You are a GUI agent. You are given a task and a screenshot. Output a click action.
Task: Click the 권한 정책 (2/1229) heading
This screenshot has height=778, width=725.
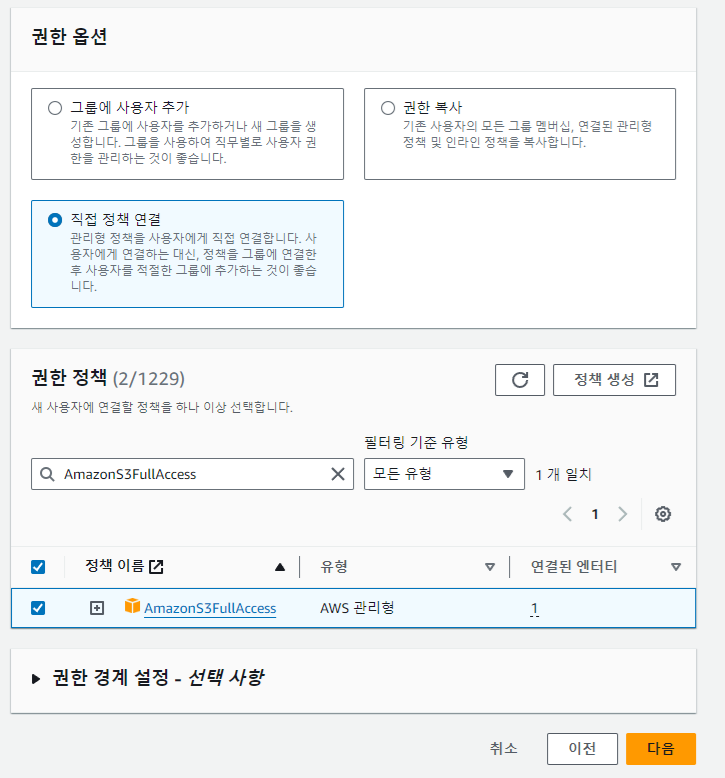click(108, 378)
